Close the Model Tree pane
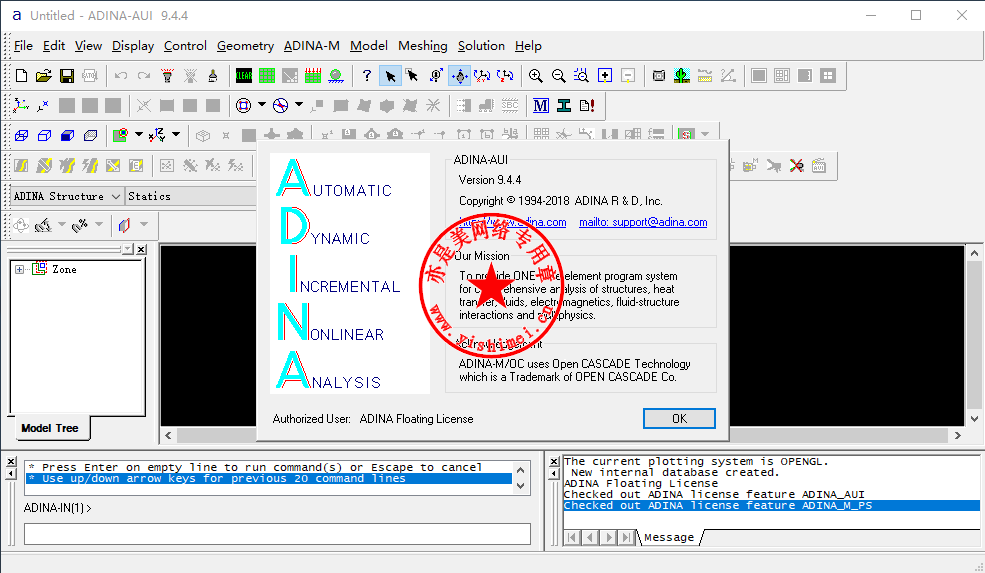Screen dimensions: 985x573 pyautogui.click(x=141, y=249)
